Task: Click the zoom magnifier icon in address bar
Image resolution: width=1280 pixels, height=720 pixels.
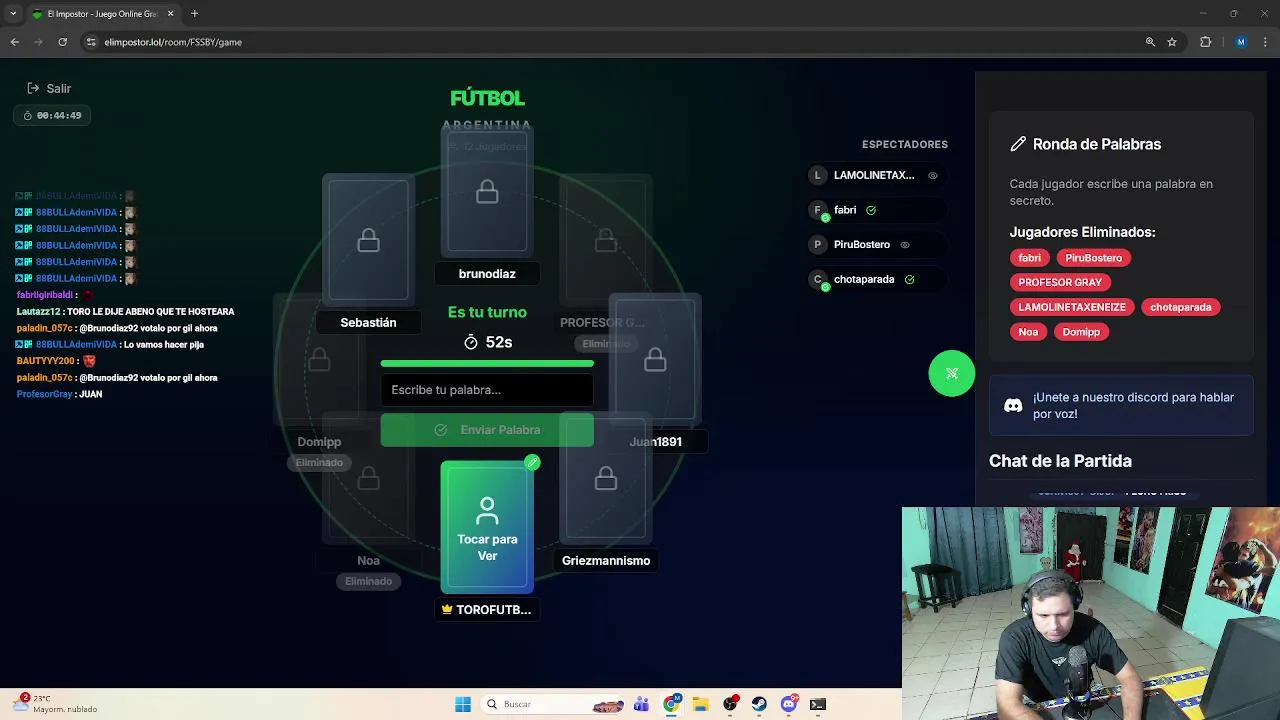Action: [1150, 42]
